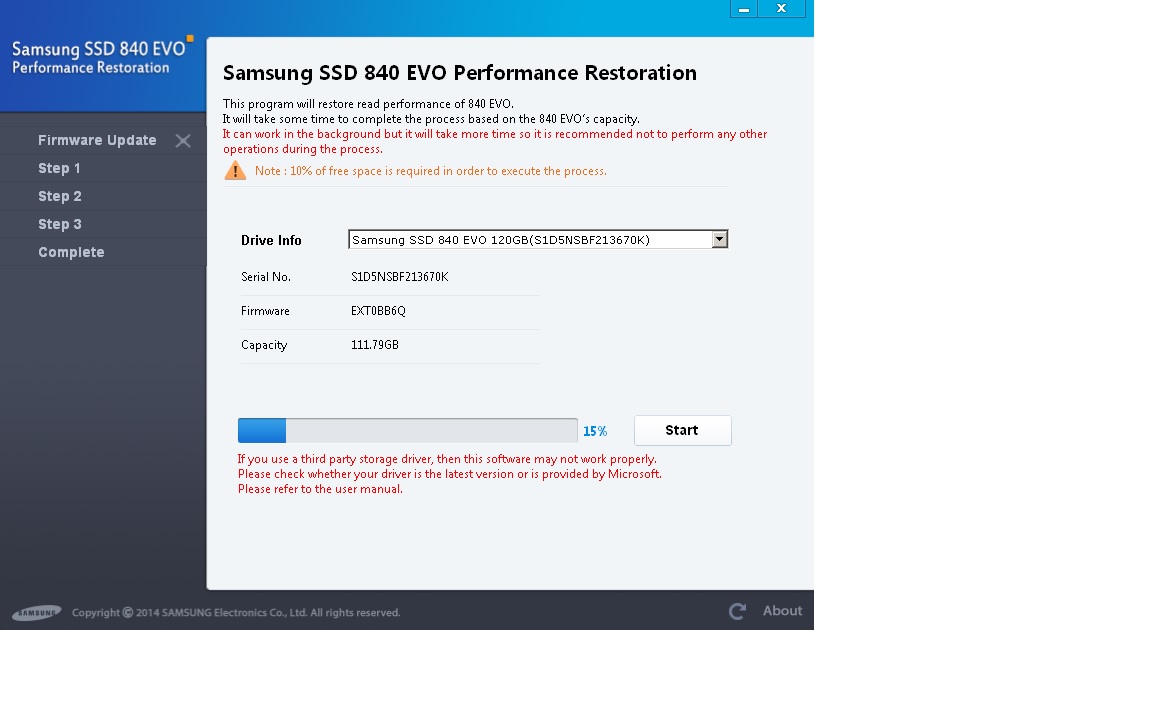The image size is (1152, 720).
Task: Click the Samsung SSD 840 EVO sidebar title
Action: pyautogui.click(x=98, y=49)
